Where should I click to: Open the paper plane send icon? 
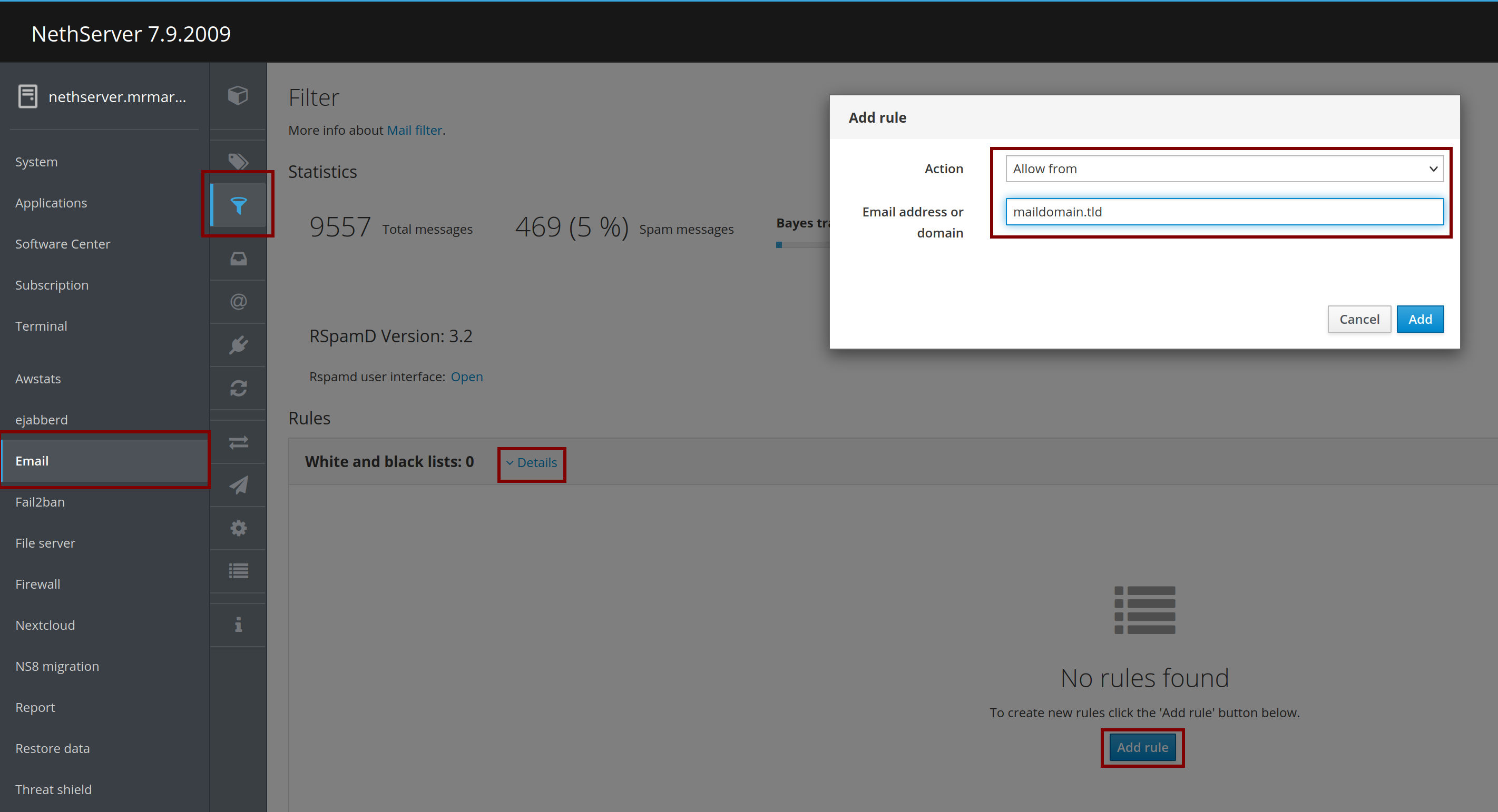[x=238, y=485]
